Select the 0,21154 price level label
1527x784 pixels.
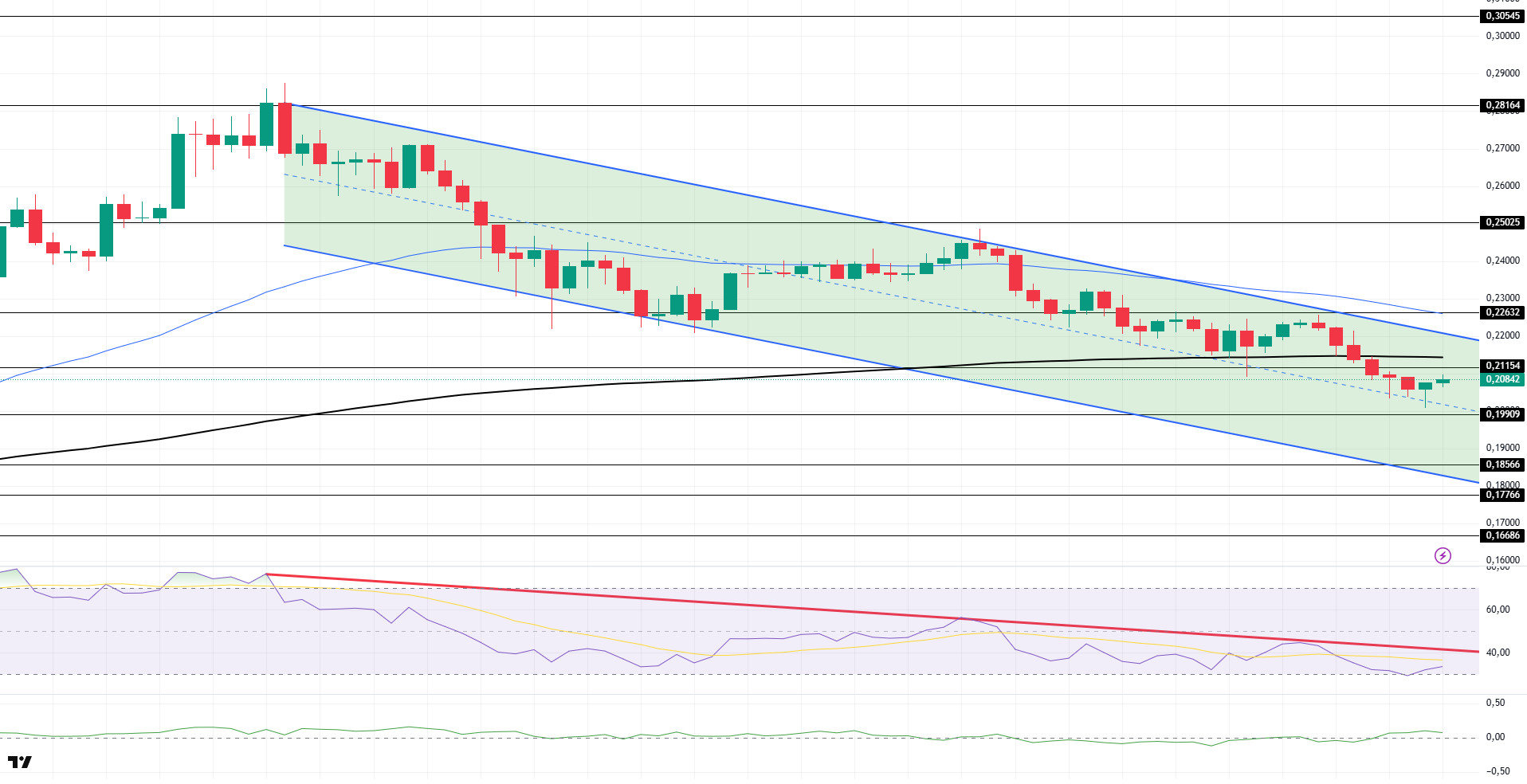pos(1502,366)
